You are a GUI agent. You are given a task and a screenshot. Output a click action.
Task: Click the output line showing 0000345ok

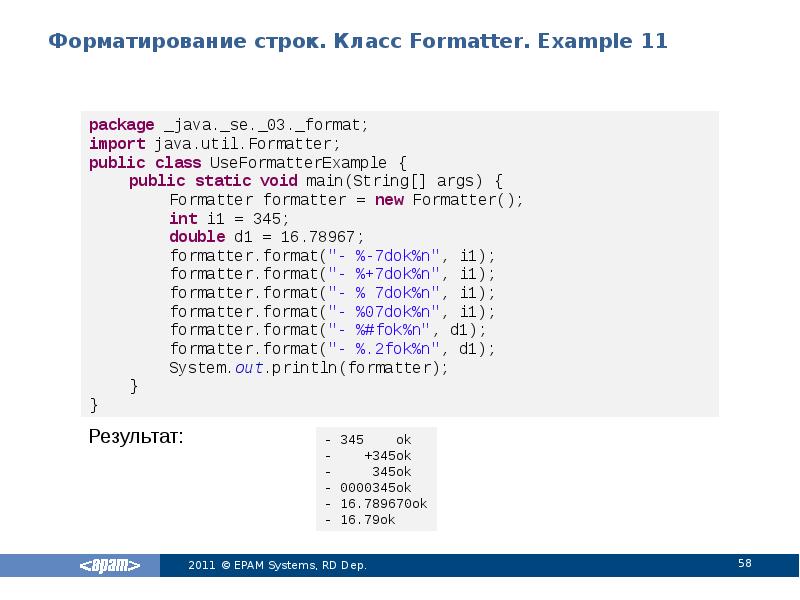coord(368,487)
